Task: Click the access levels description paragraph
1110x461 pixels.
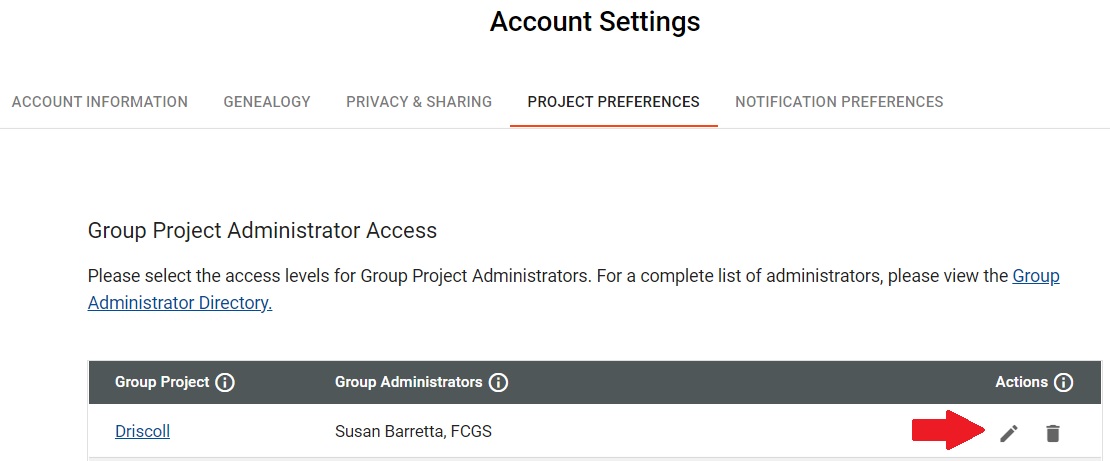Action: tap(573, 289)
